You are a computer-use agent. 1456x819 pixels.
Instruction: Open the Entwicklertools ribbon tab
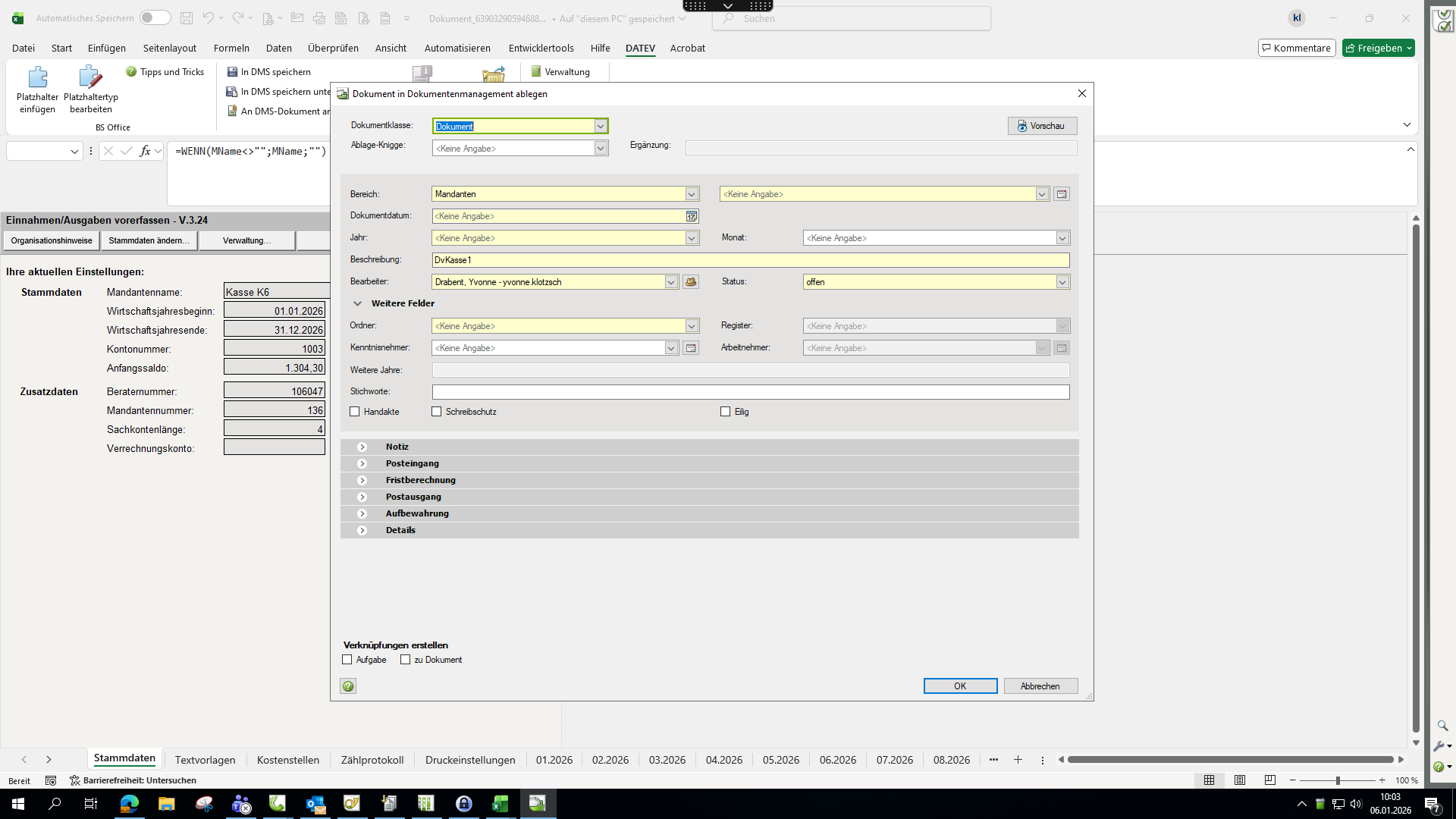pyautogui.click(x=541, y=48)
